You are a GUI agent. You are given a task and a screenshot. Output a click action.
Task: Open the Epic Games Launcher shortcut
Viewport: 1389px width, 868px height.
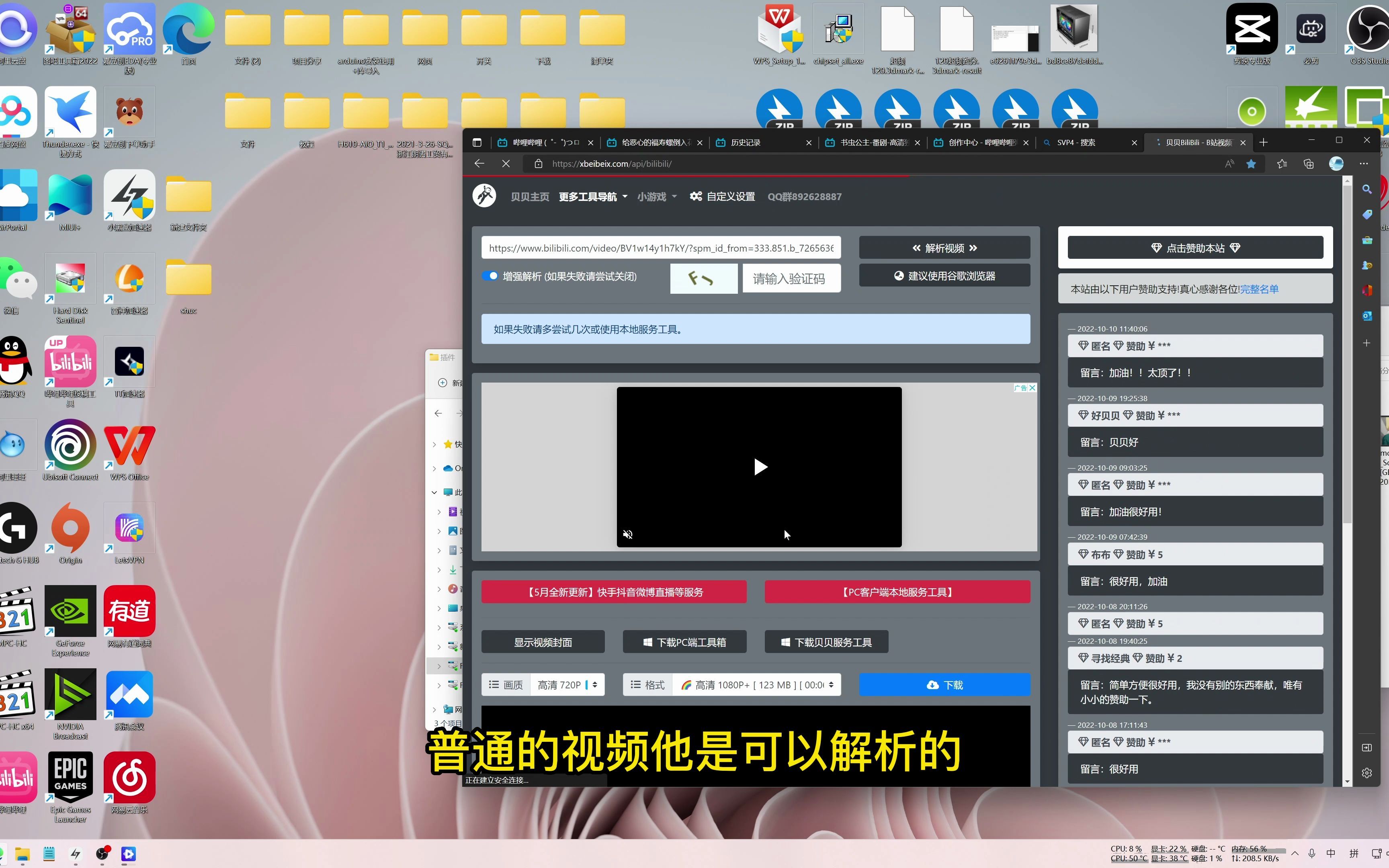pos(71,788)
